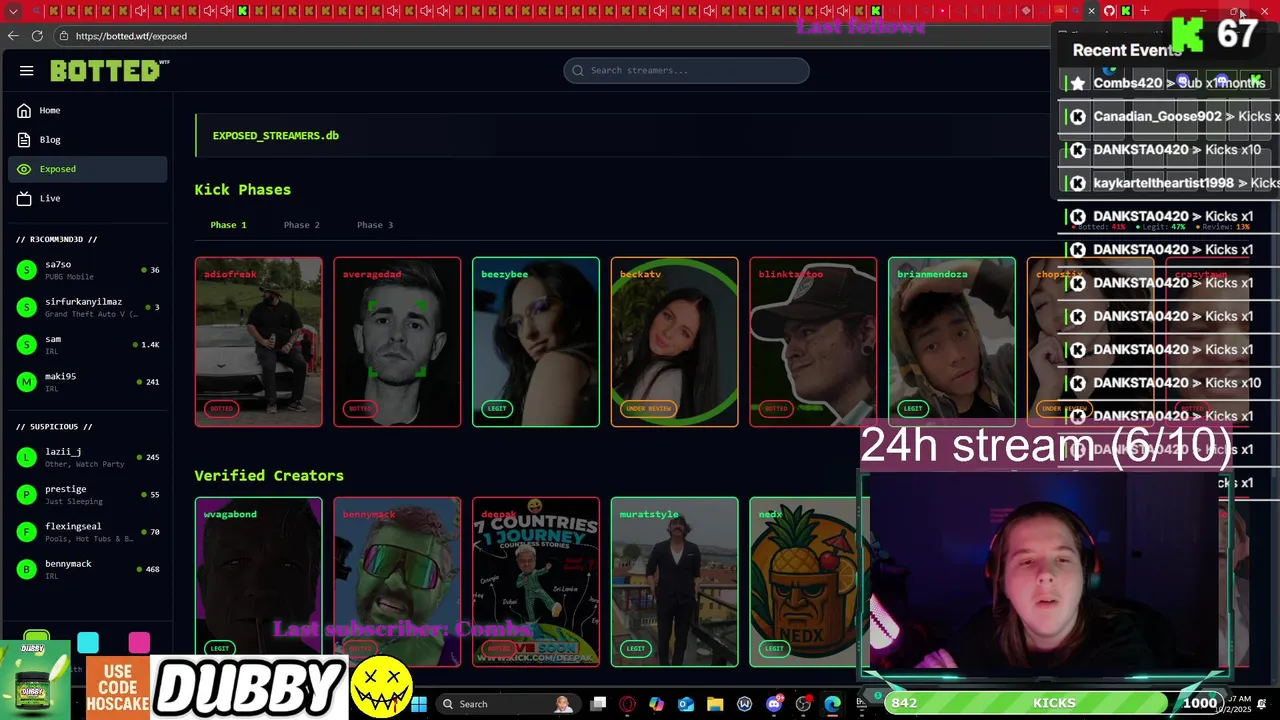Open File Explorer from the taskbar
The image size is (1280, 720).
coord(715,704)
